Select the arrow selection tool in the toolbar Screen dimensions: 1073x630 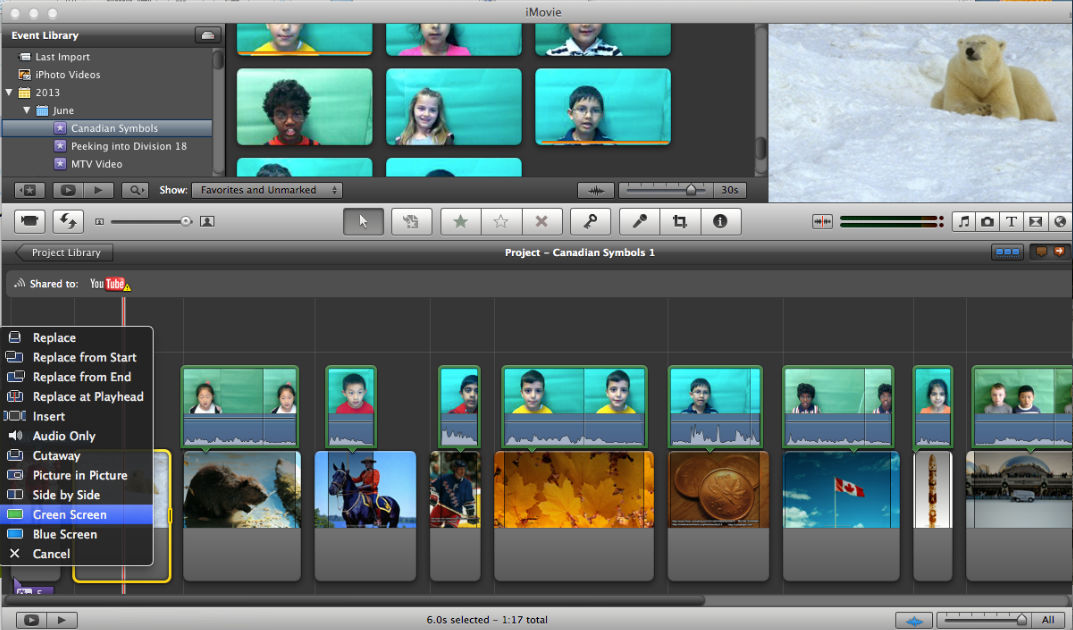[x=363, y=221]
